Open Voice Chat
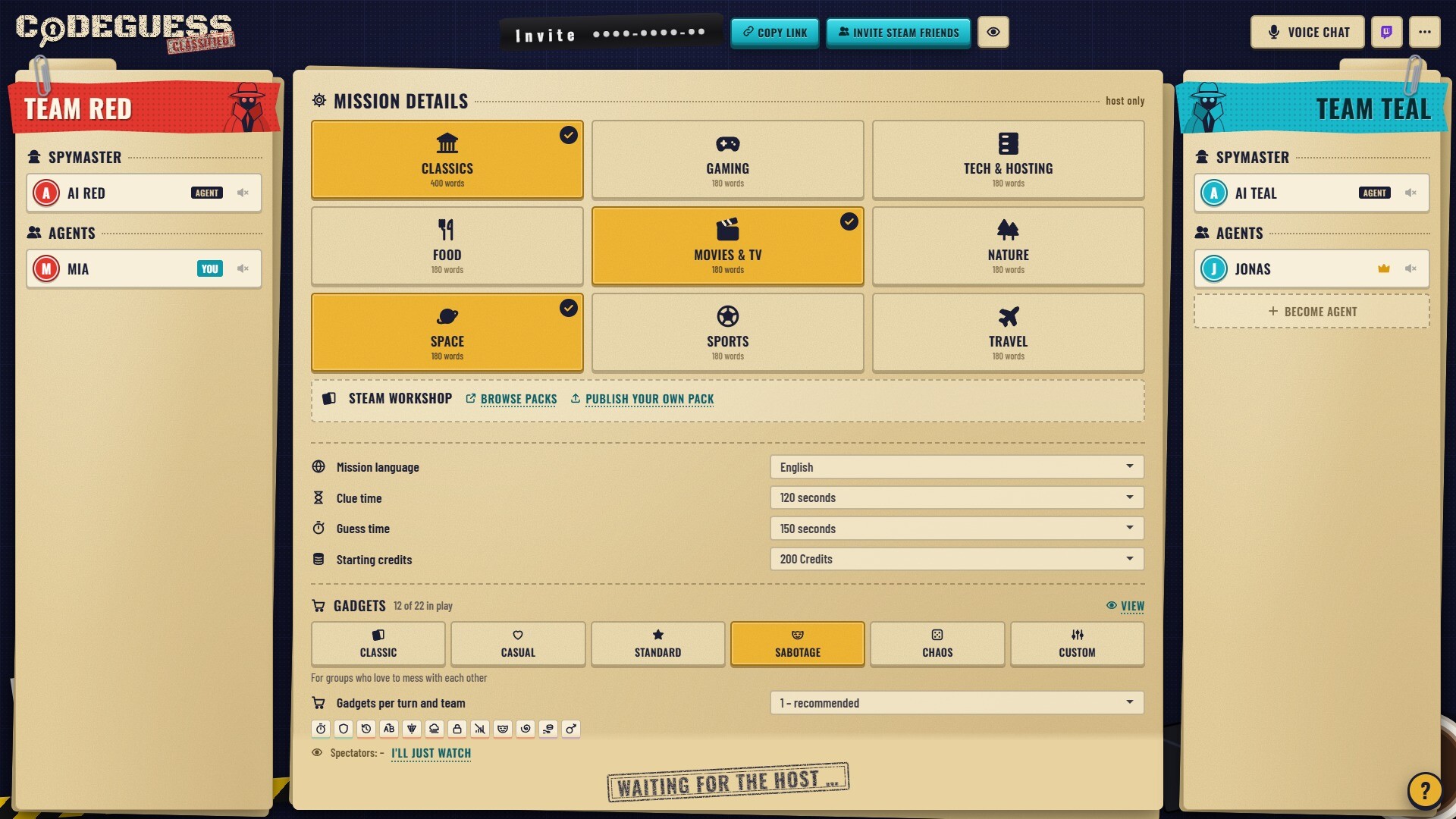1456x819 pixels. pyautogui.click(x=1307, y=32)
